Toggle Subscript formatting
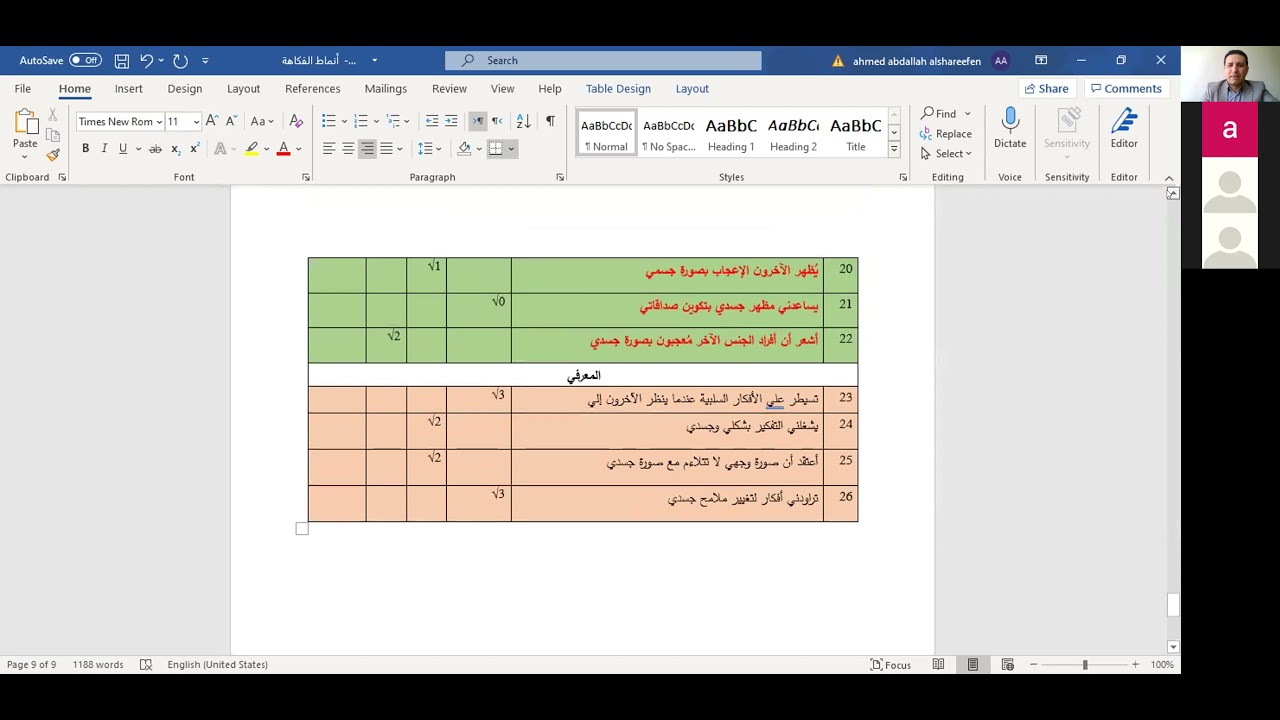Screen dimensions: 1280x720 pyautogui.click(x=175, y=149)
